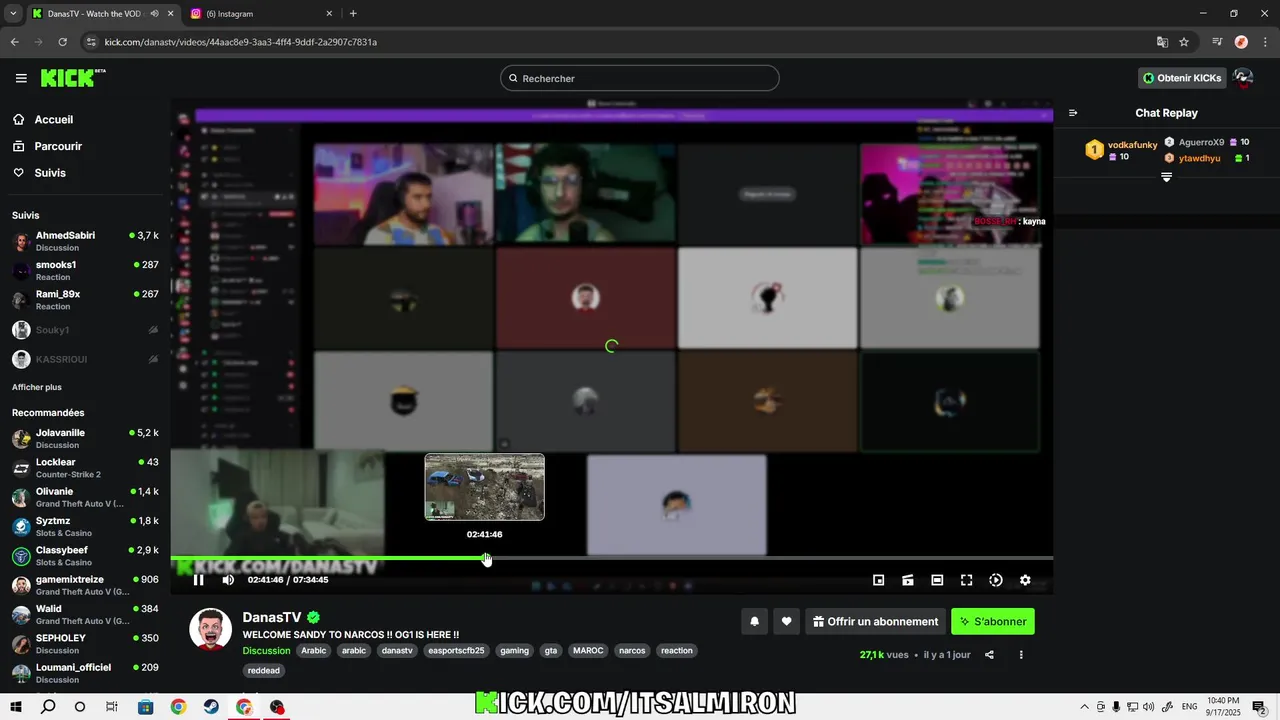
Task: Collapse the Chat Replay panel
Action: click(x=1073, y=113)
